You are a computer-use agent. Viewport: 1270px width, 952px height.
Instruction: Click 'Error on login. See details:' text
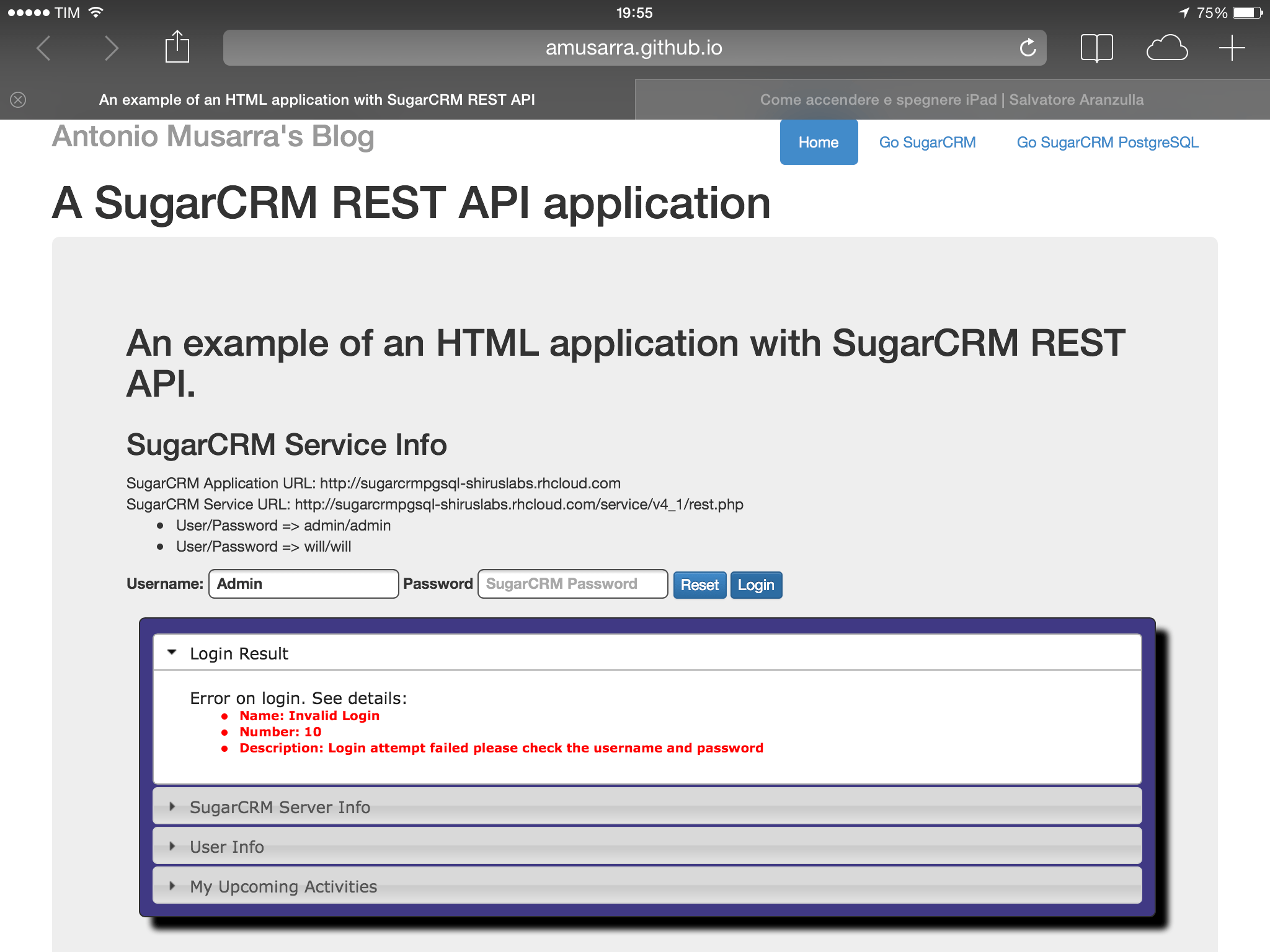pos(298,699)
